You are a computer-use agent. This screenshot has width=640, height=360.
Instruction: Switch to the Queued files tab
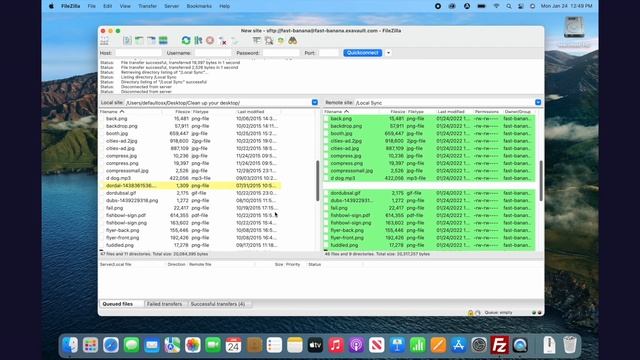[122, 304]
